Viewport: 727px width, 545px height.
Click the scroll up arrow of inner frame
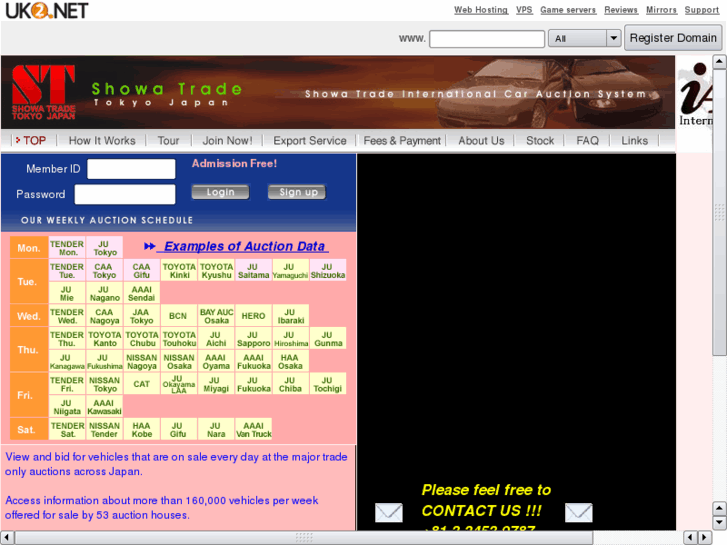point(719,62)
